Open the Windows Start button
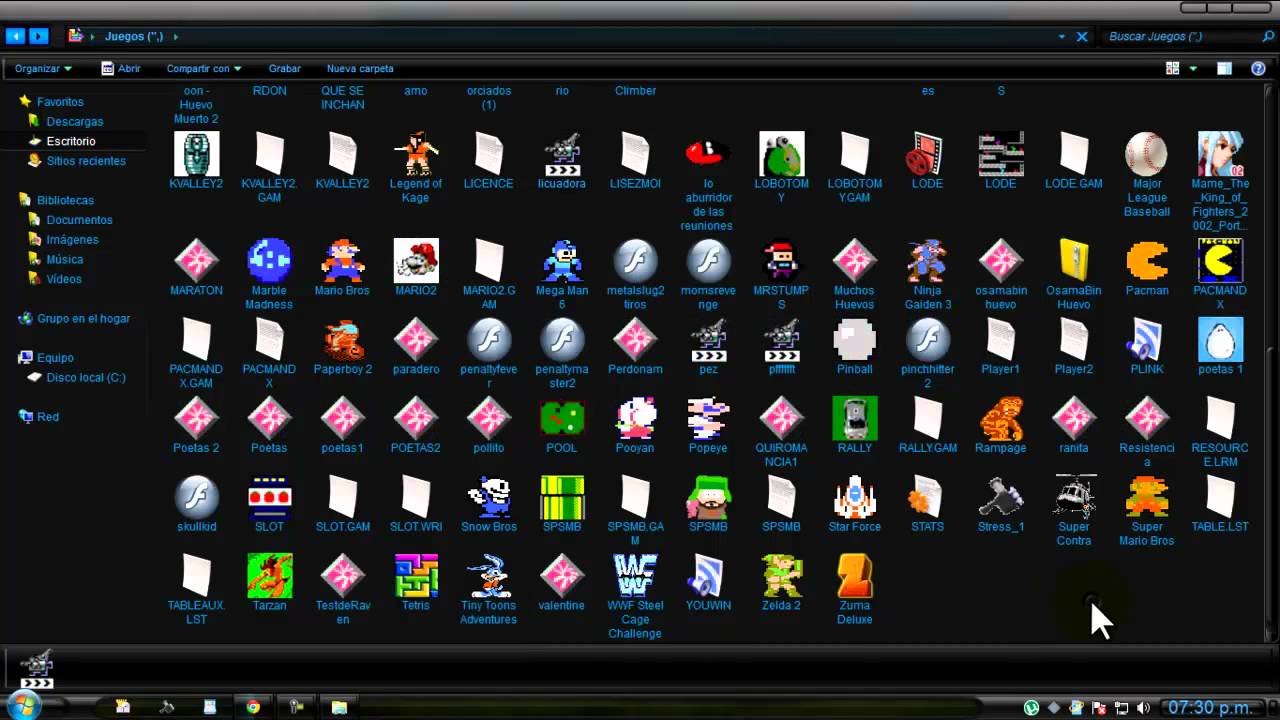This screenshot has height=720, width=1280. pyautogui.click(x=22, y=706)
